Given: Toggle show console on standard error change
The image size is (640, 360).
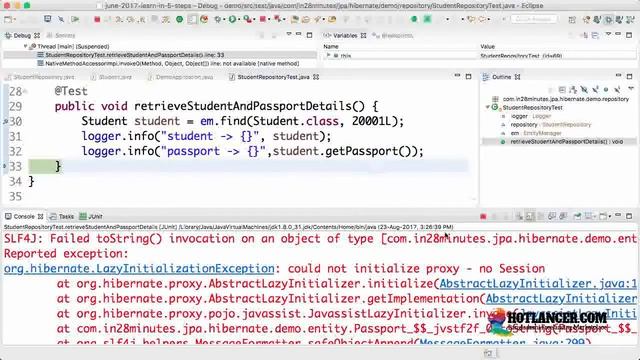Looking at the screenshot, I should click(x=563, y=216).
